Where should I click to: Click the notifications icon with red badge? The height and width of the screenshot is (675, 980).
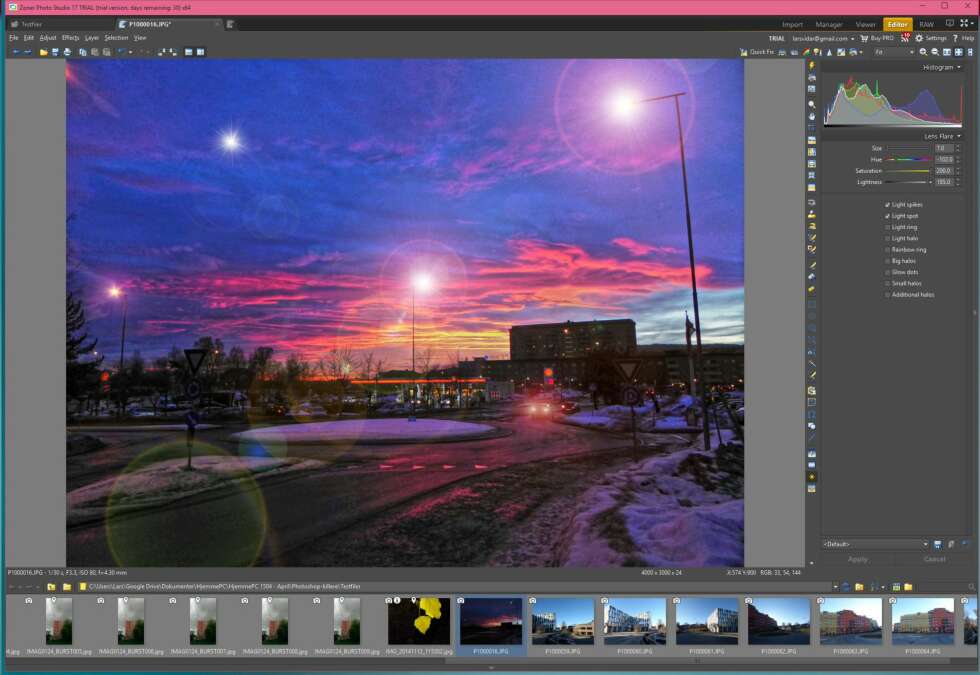[x=905, y=38]
